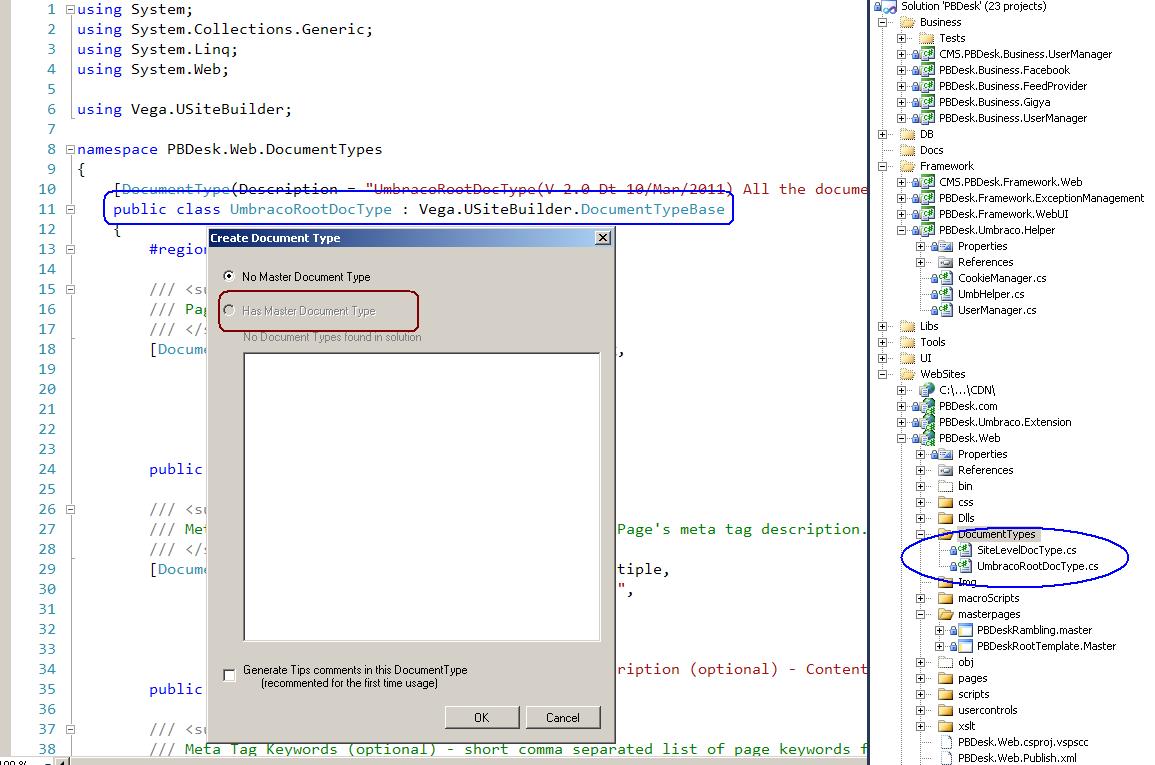This screenshot has width=1155, height=765.
Task: Select Has Master Document Type radio button
Action: point(230,310)
